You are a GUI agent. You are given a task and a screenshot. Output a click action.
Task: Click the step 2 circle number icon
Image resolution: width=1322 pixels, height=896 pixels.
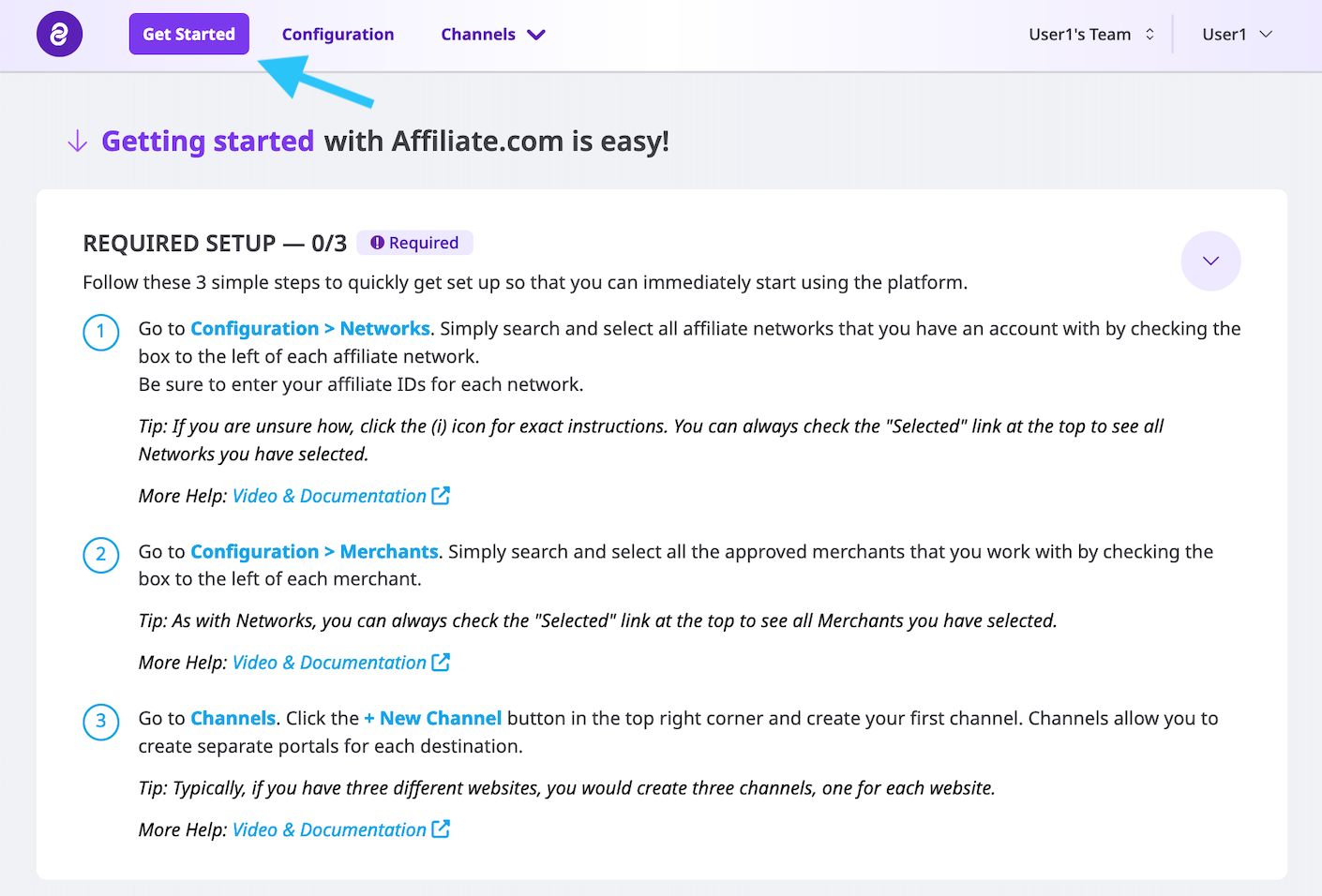coord(101,555)
